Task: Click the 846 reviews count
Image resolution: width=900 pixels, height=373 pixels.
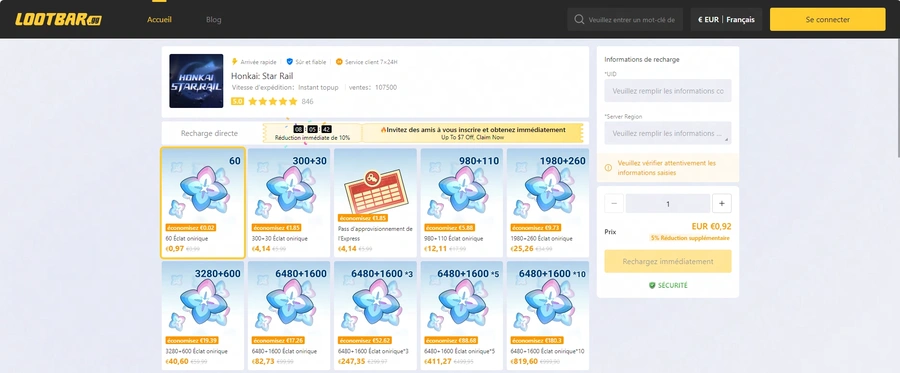Action: 307,102
